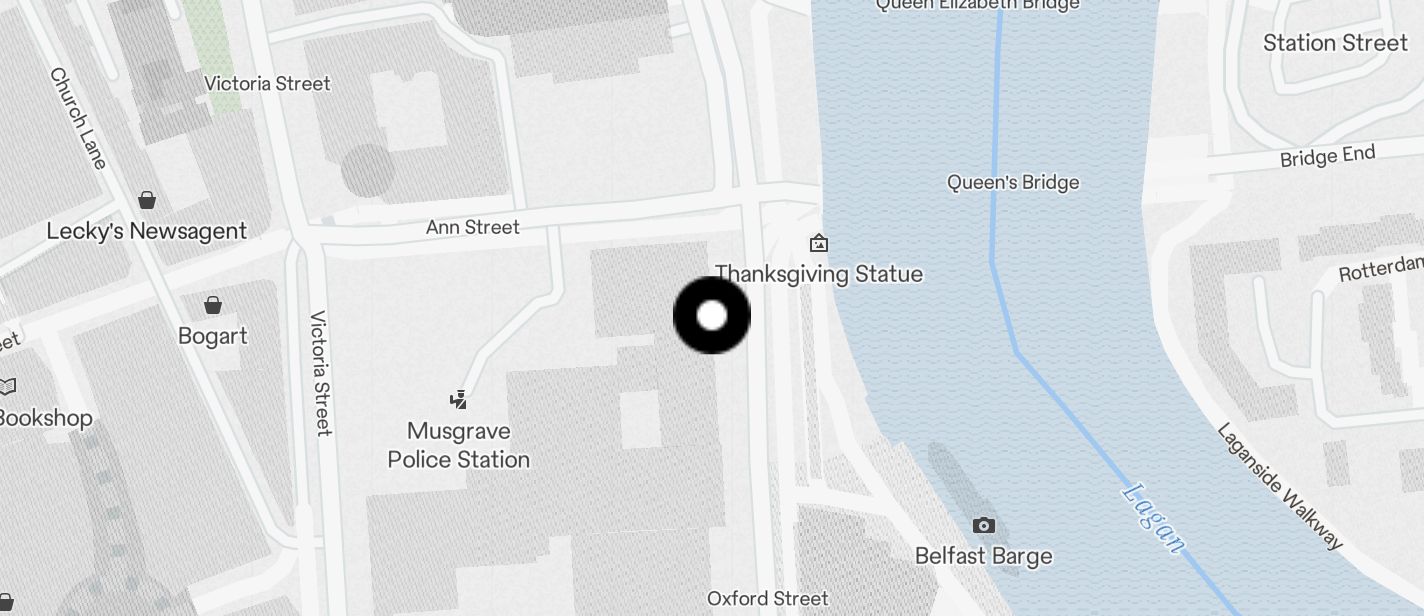
Task: Select the Musgrave Police Station icon
Action: tap(458, 400)
